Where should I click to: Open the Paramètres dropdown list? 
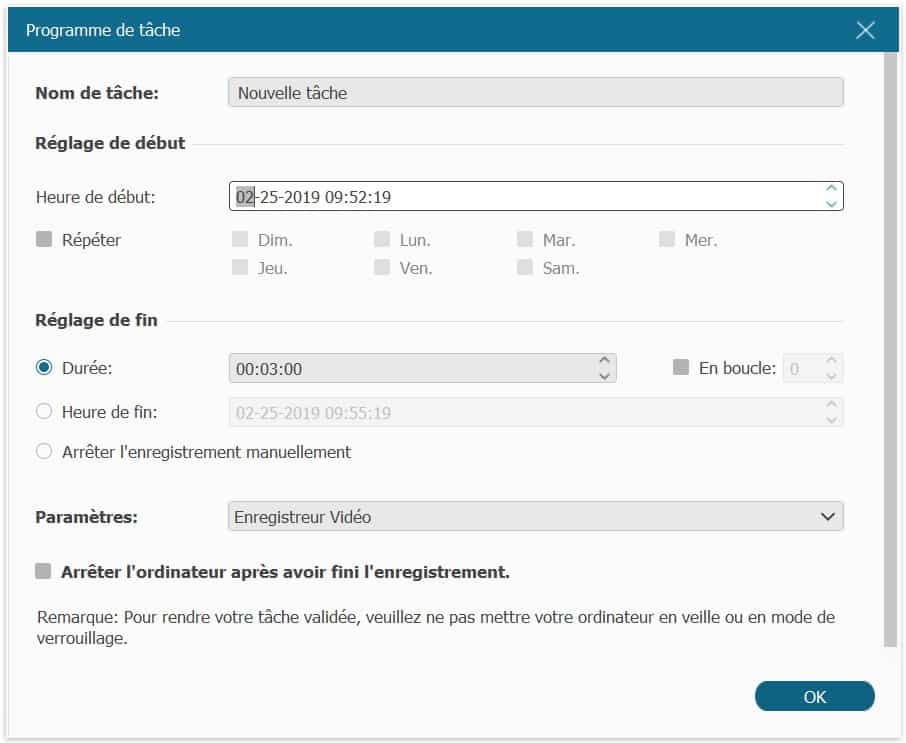pos(535,517)
